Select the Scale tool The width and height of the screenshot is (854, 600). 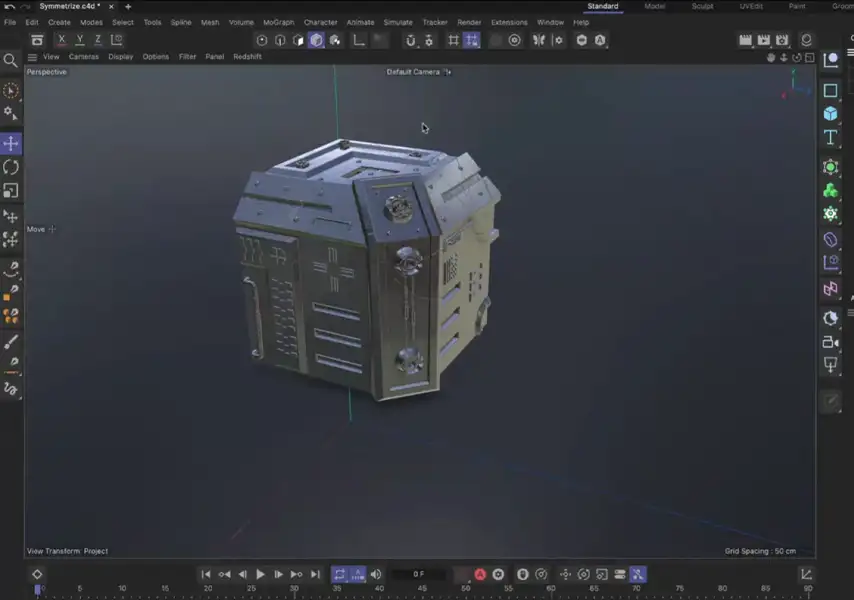click(x=11, y=191)
